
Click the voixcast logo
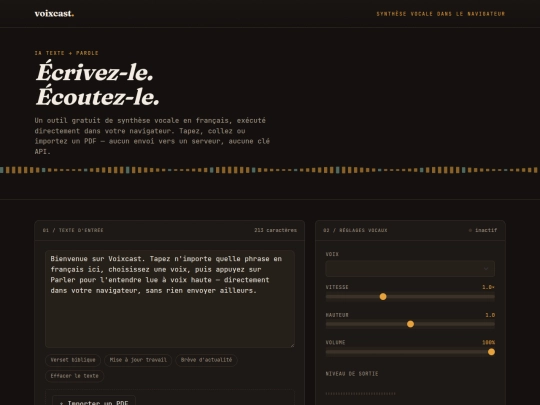(x=54, y=14)
